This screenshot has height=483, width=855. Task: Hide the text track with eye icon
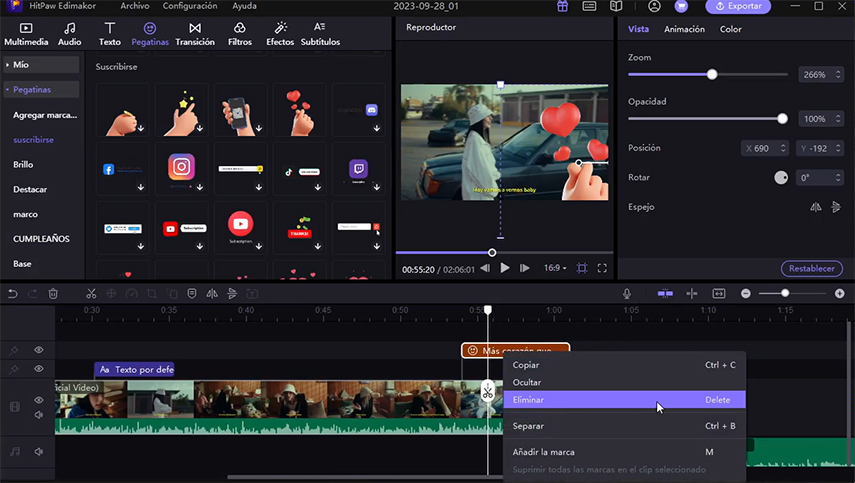tap(39, 369)
